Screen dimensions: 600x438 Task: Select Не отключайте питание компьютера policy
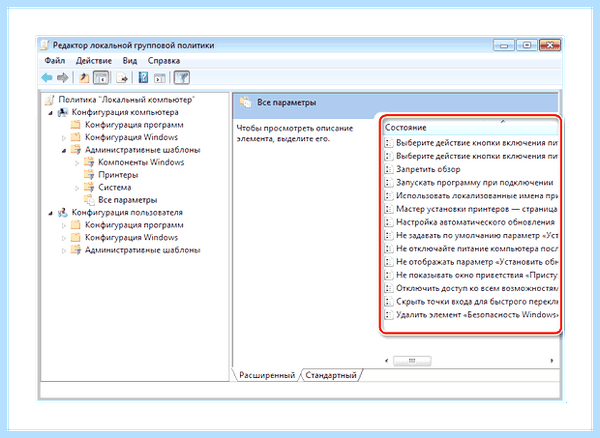coord(476,249)
